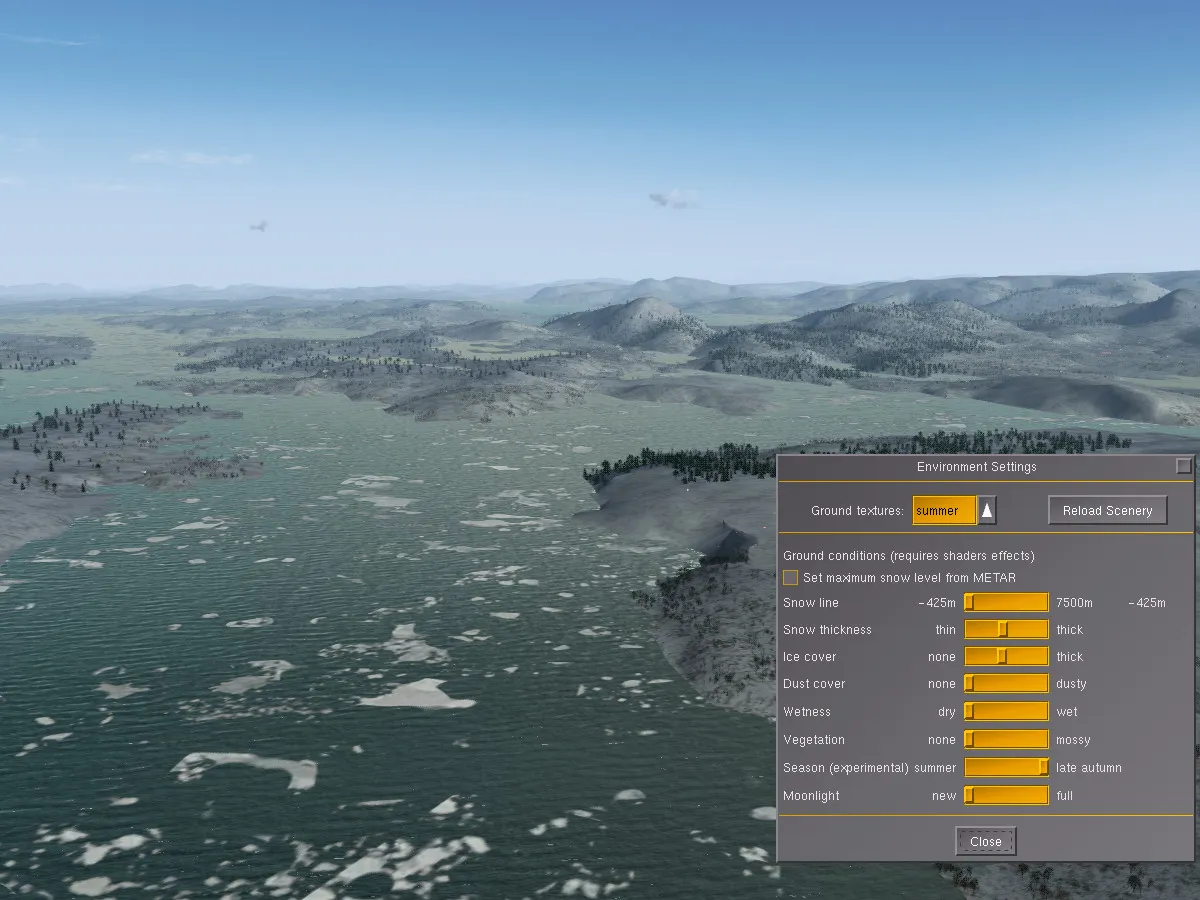Screen dimensions: 1200x900
Task: Enable Set maximum snow level from METAR
Action: (791, 578)
